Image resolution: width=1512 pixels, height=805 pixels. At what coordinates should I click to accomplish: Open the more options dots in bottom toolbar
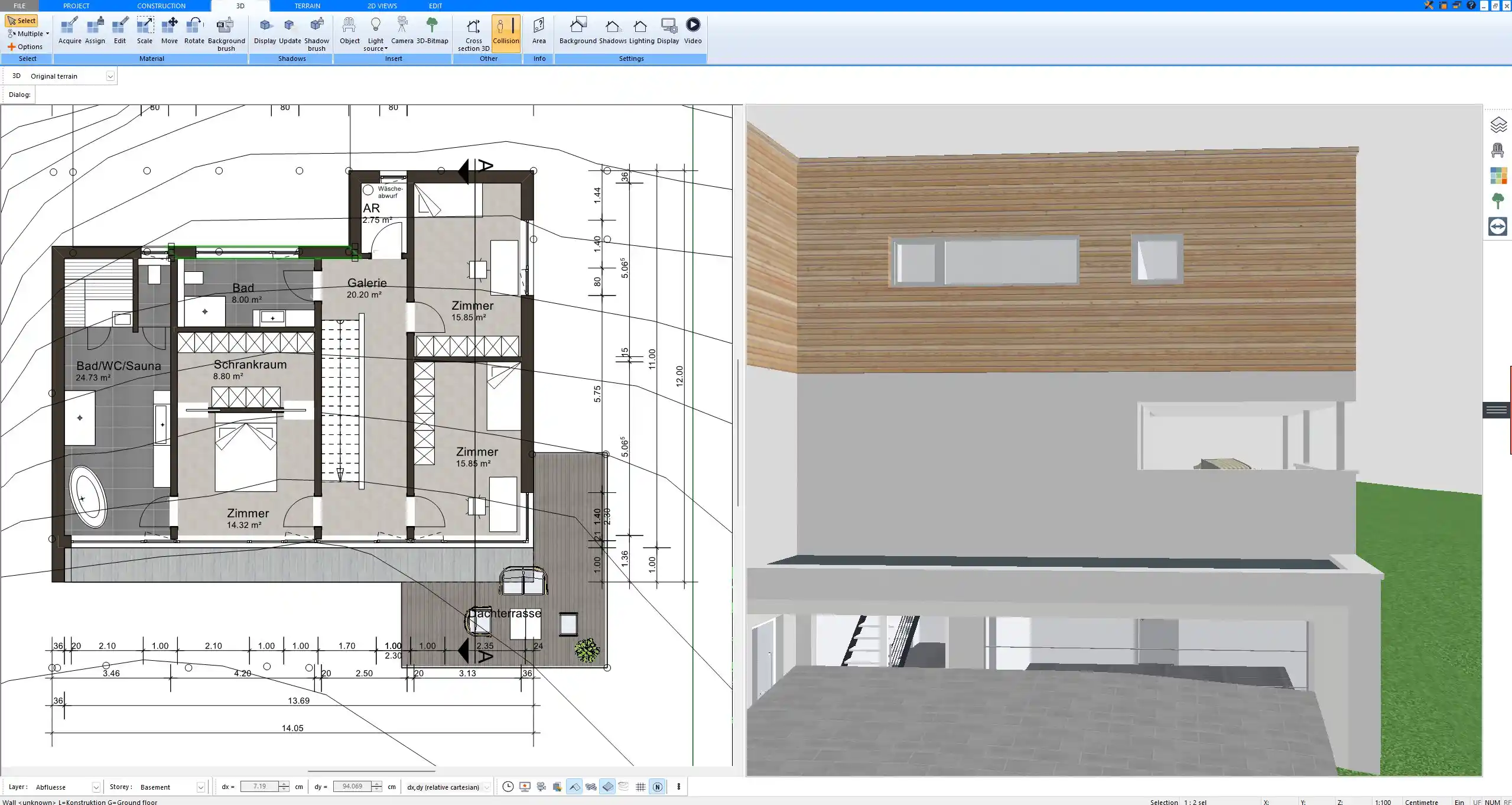coord(678,787)
